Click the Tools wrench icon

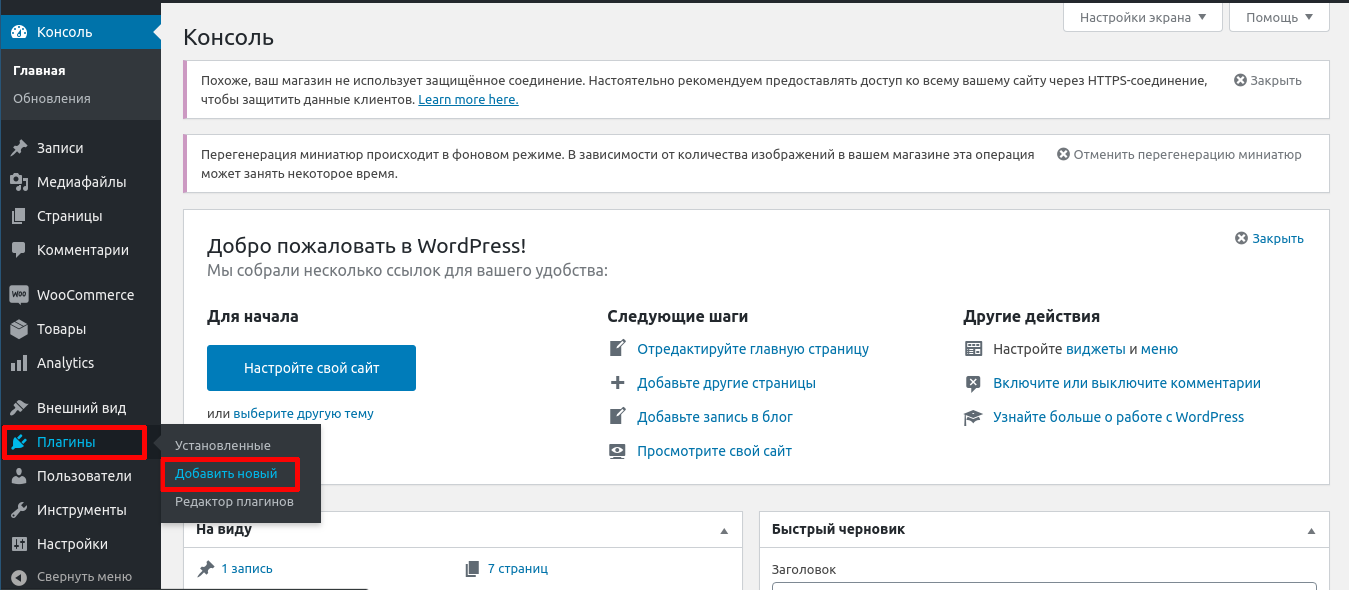pyautogui.click(x=18, y=510)
